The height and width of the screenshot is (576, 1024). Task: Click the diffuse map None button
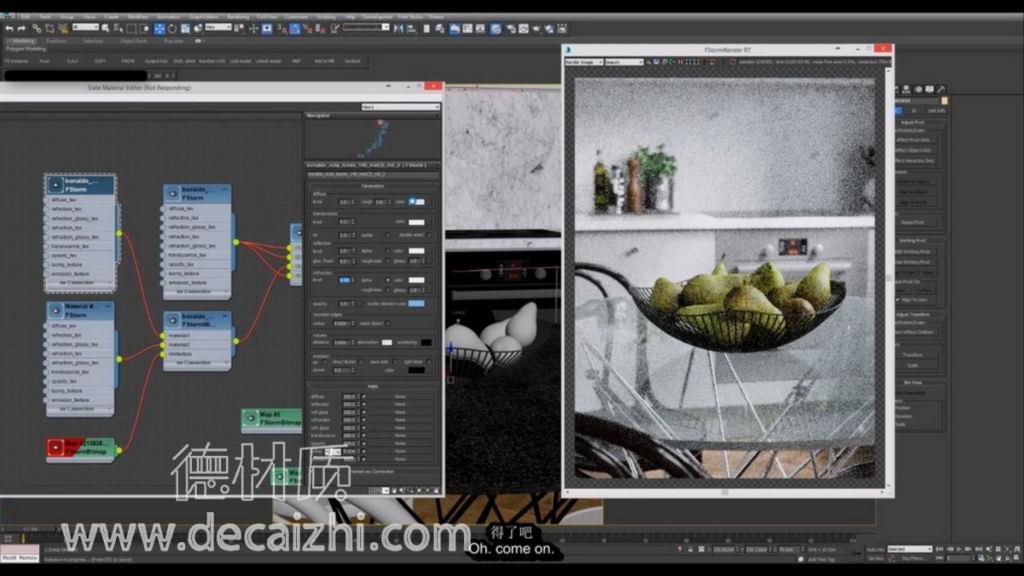(x=400, y=396)
